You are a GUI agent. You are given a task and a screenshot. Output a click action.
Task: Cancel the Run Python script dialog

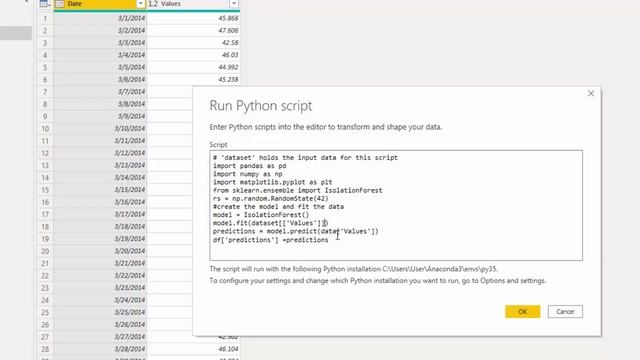(x=565, y=311)
